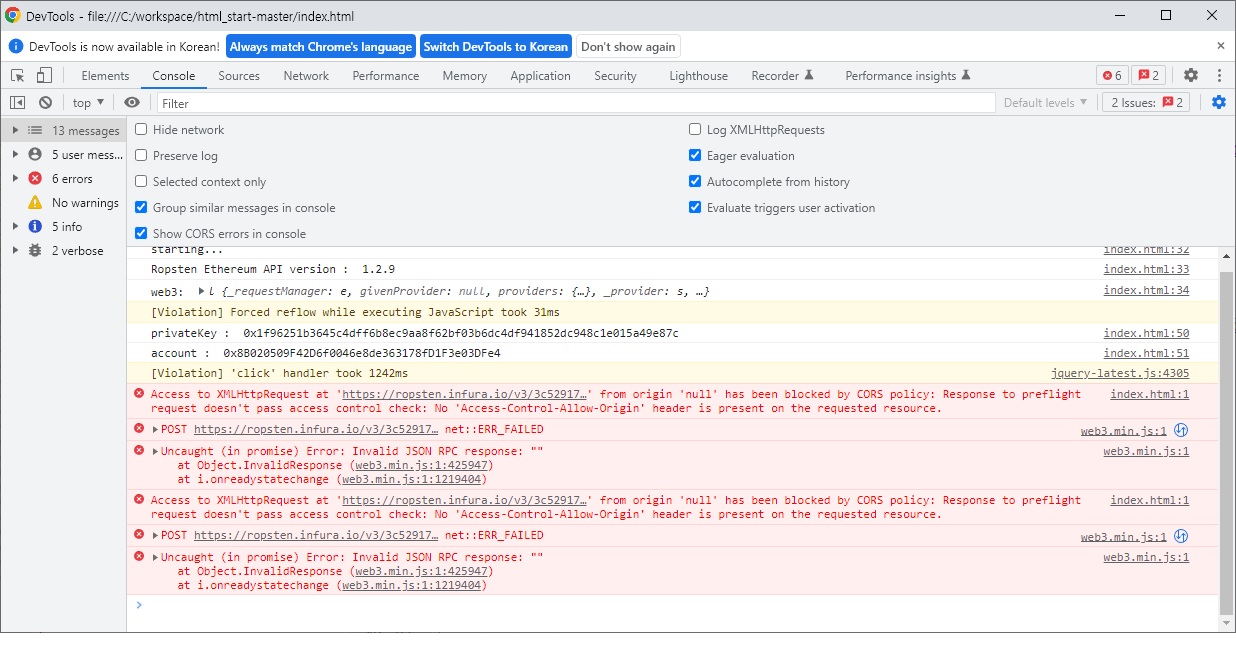Open DevTools settings gear icon
The image size is (1236, 648).
pyautogui.click(x=1190, y=76)
